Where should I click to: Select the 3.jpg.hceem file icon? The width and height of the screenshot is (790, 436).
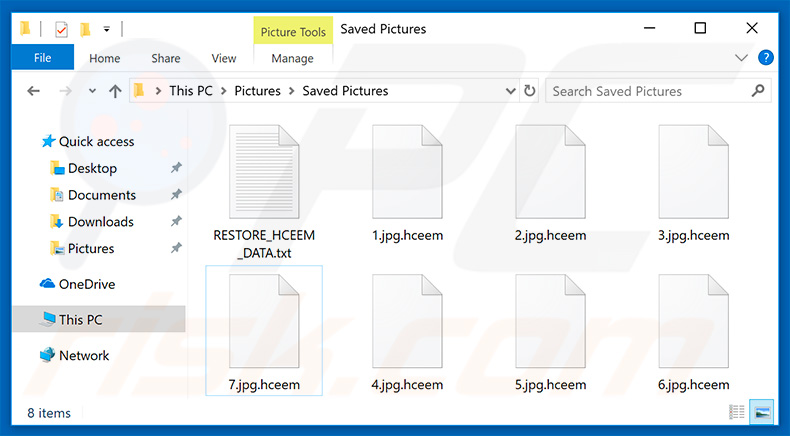click(693, 172)
